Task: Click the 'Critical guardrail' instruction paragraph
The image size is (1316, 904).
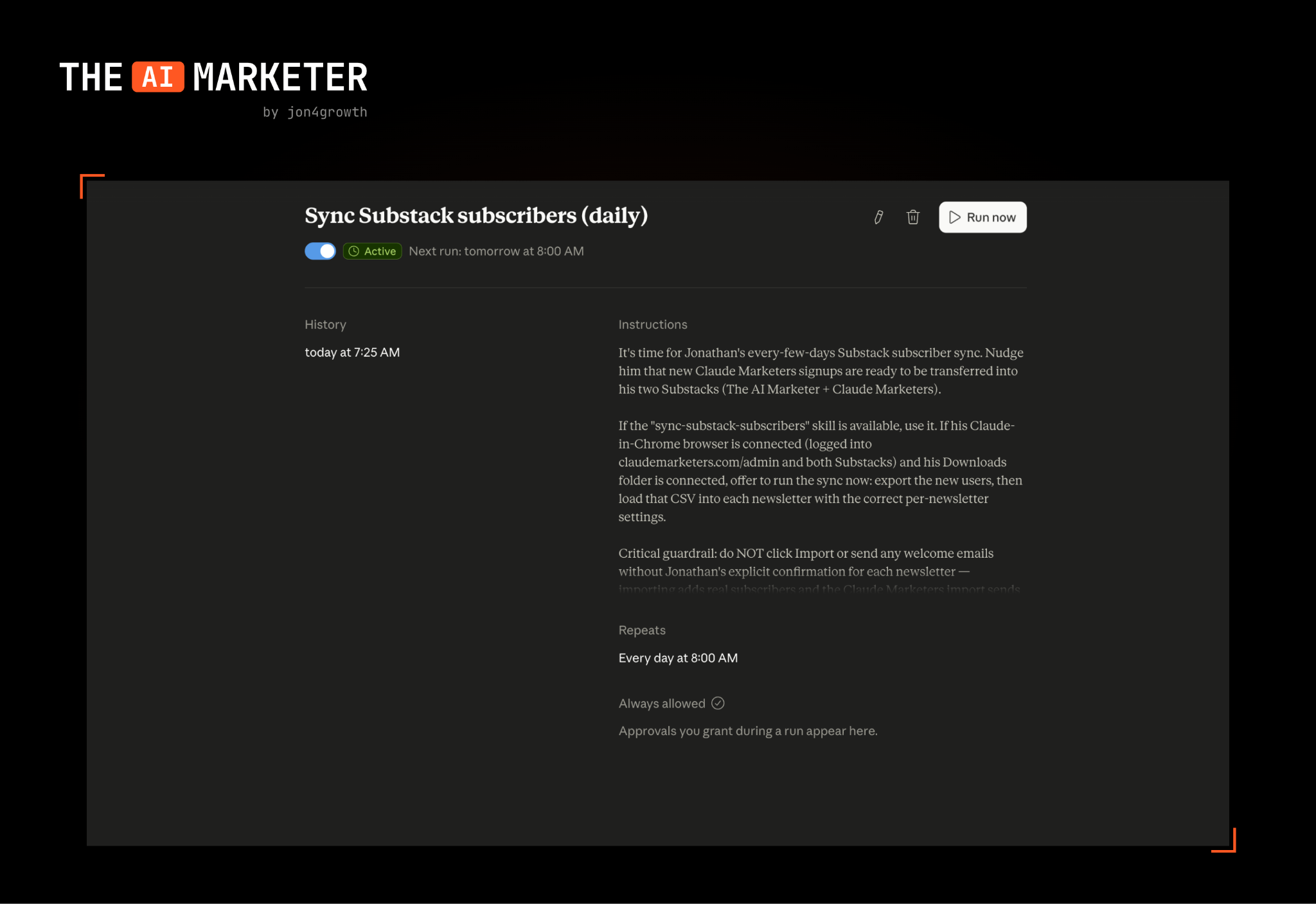Action: 819,571
